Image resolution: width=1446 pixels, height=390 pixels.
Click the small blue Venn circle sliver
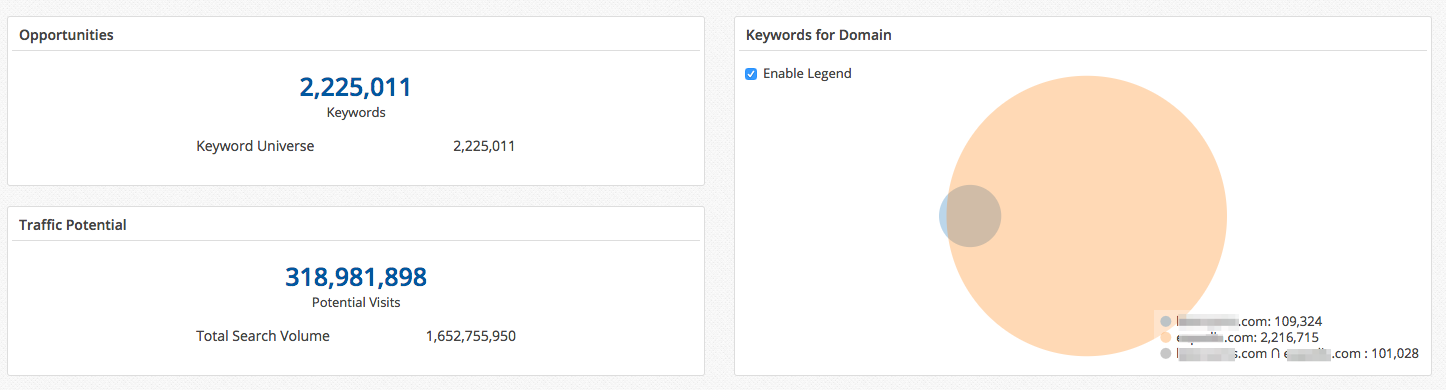point(942,216)
